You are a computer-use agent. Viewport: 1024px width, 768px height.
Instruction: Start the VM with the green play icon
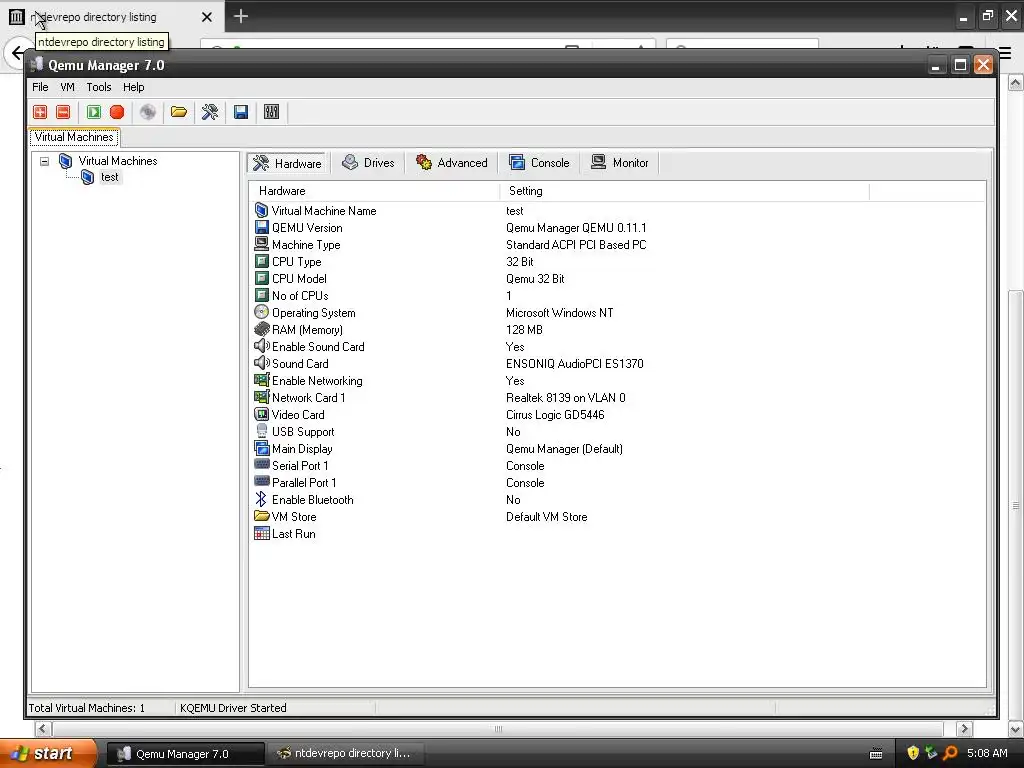click(94, 112)
